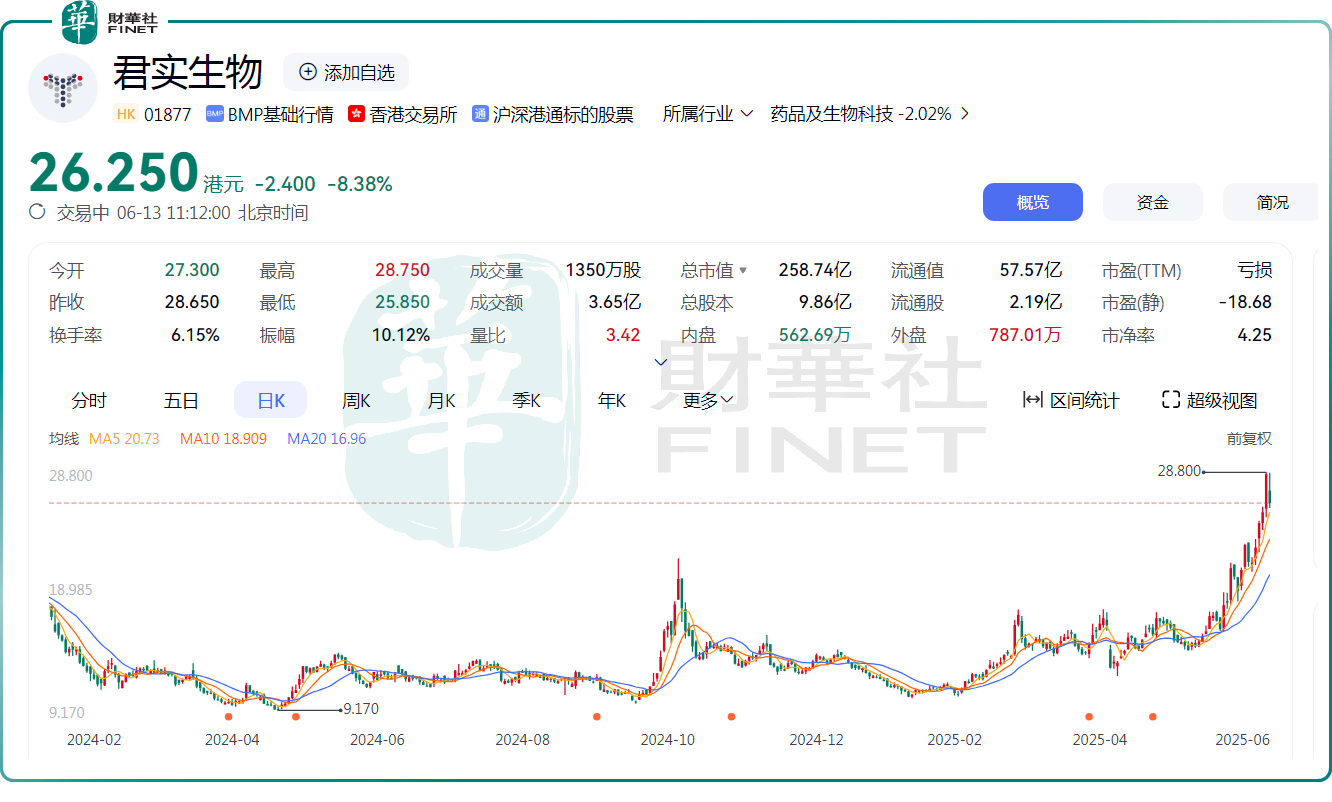The width and height of the screenshot is (1332, 802).
Task: Click the Hong Kong exchange flag icon
Action: pyautogui.click(x=356, y=114)
